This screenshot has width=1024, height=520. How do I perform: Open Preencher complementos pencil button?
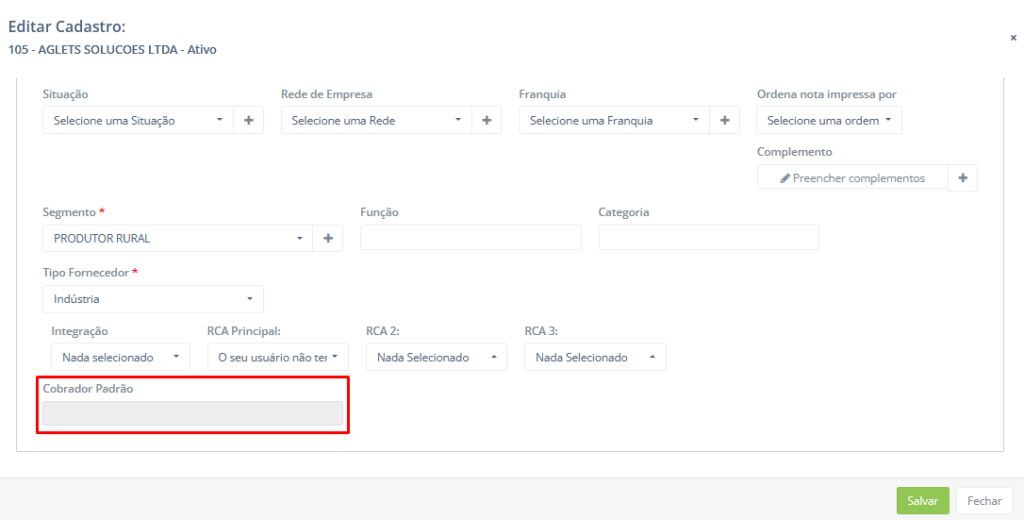coord(852,178)
